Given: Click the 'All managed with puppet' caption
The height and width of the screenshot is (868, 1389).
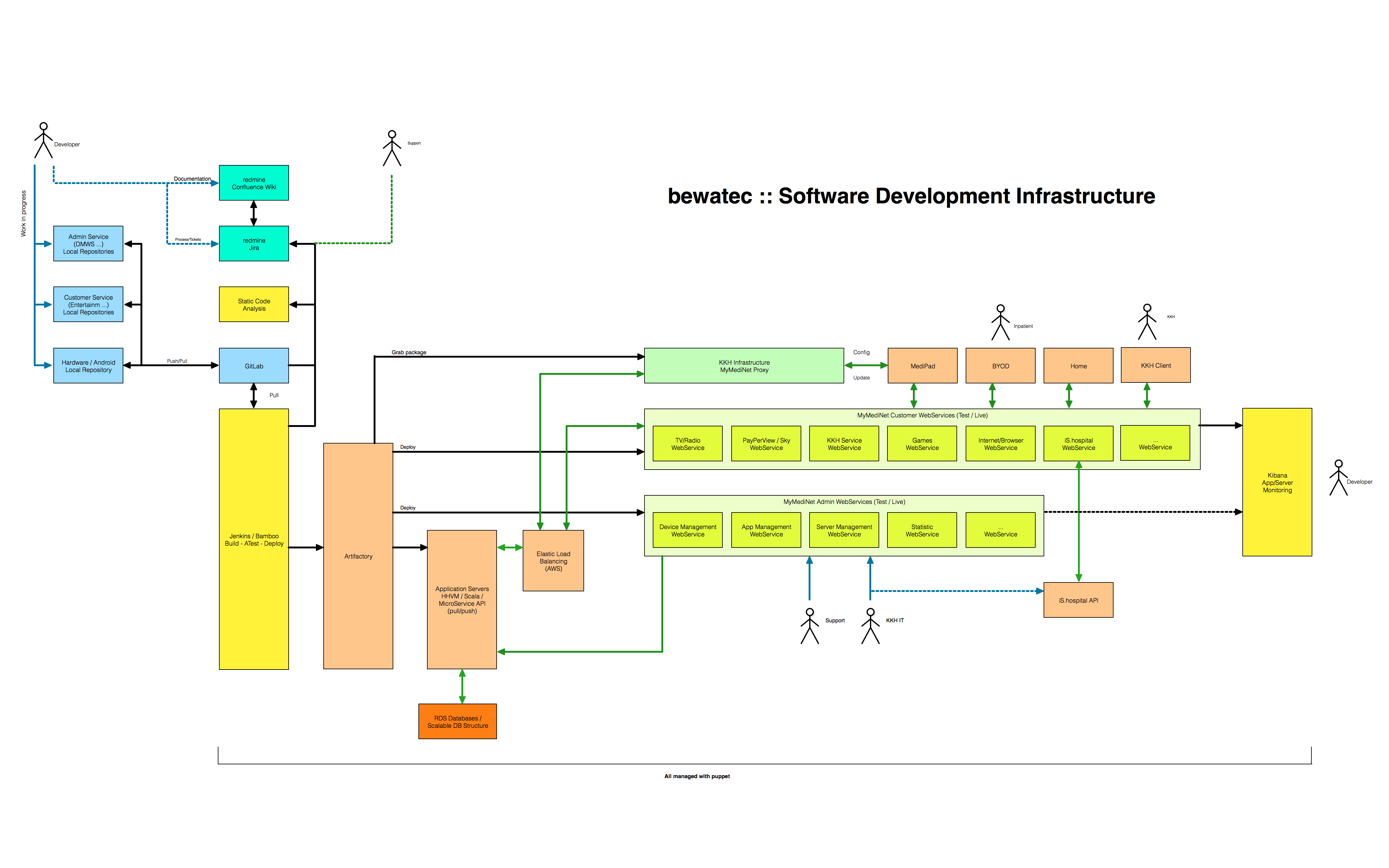Looking at the screenshot, I should (x=697, y=776).
